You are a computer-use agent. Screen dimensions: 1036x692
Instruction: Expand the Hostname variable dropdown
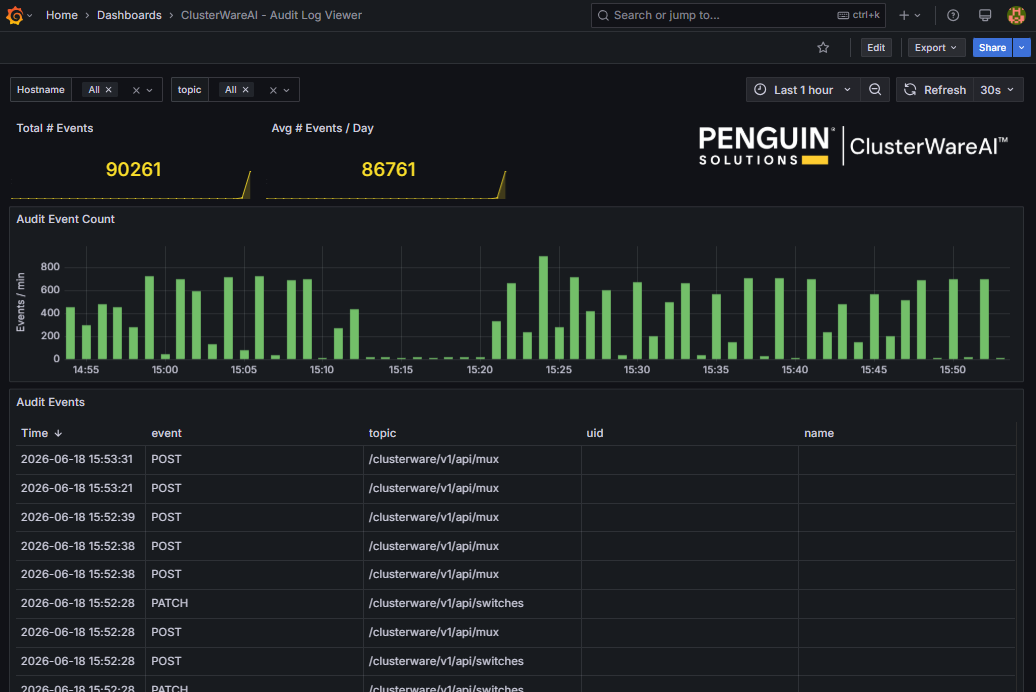tap(150, 91)
